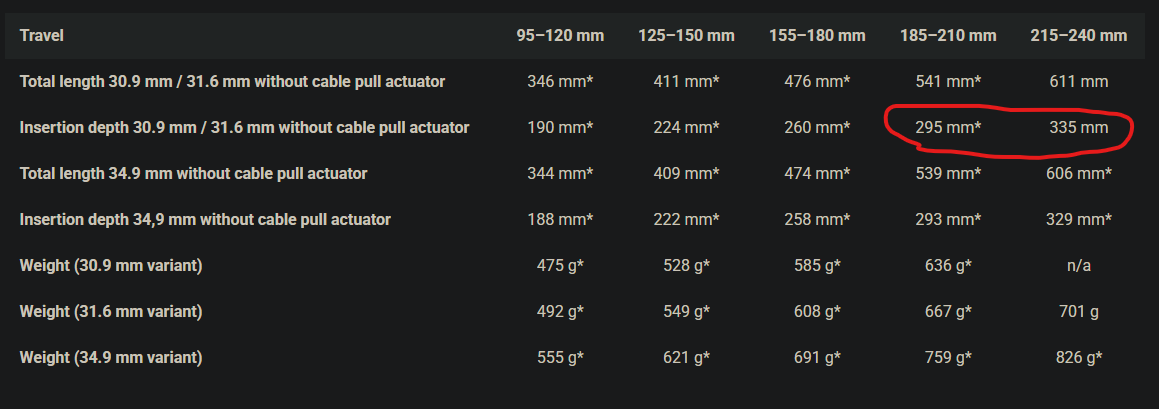Click the Total length 30.9 mm row label
The height and width of the screenshot is (409, 1159).
tap(232, 81)
